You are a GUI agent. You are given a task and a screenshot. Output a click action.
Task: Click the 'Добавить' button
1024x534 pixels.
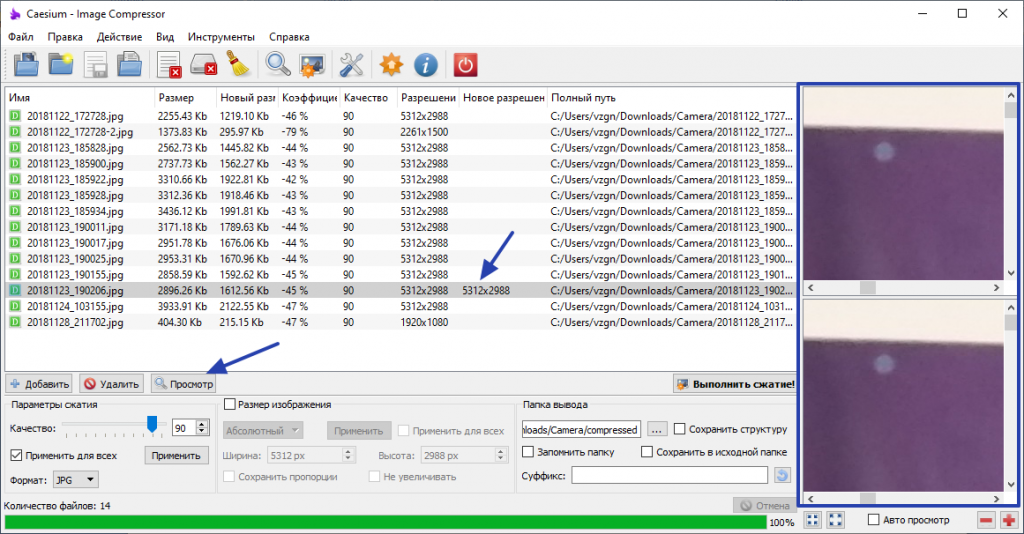pyautogui.click(x=39, y=384)
